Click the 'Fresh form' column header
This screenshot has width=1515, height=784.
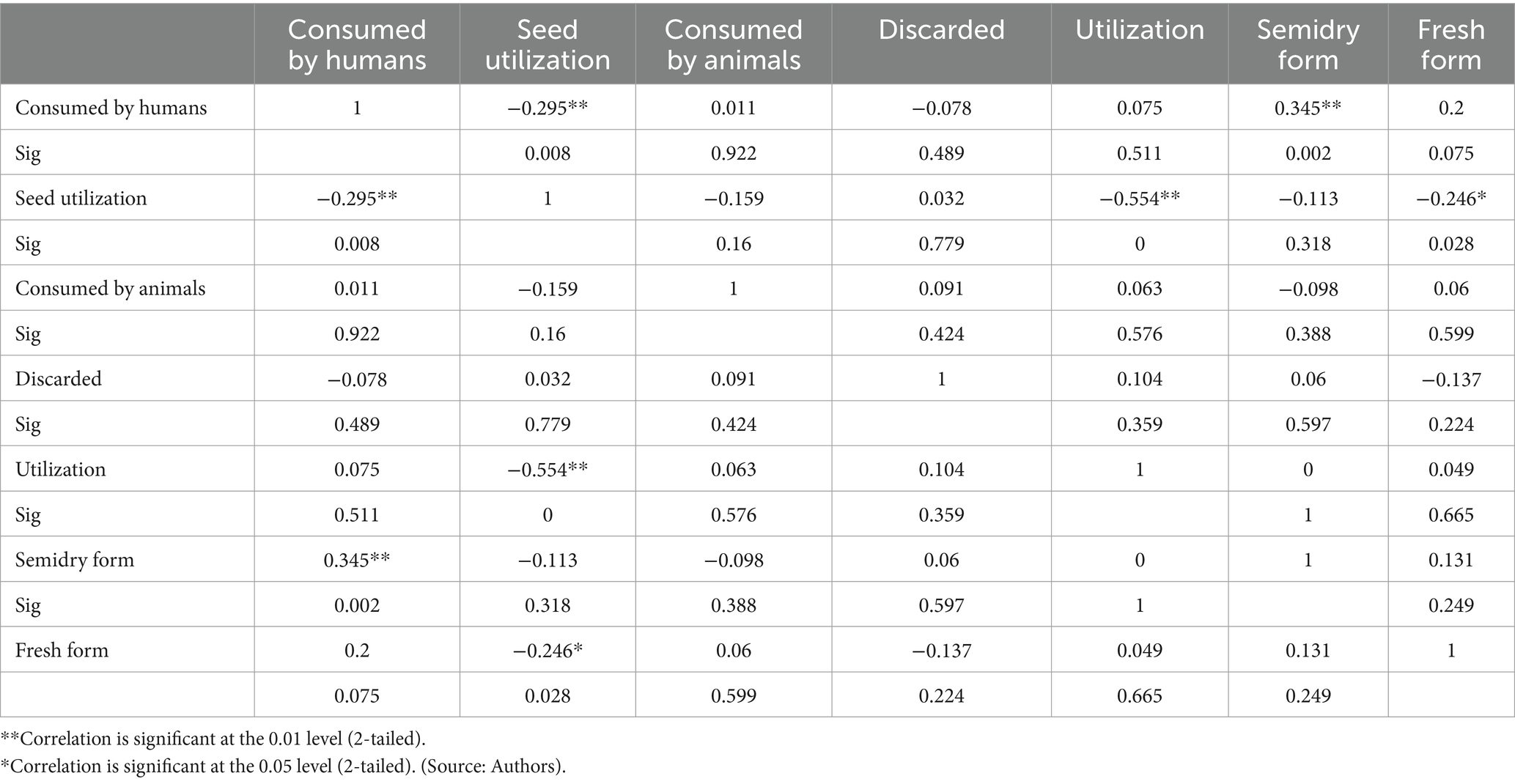pos(1451,45)
